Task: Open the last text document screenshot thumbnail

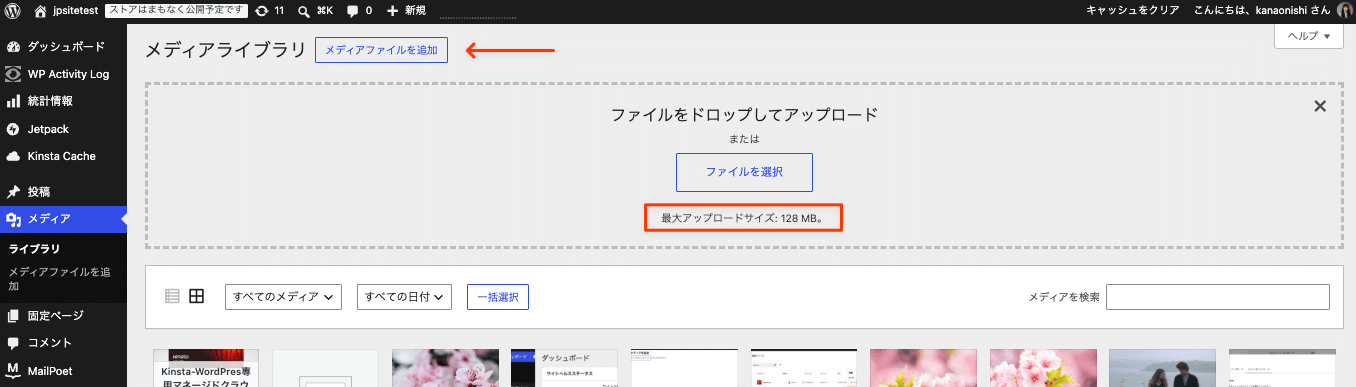Action: click(x=1282, y=368)
